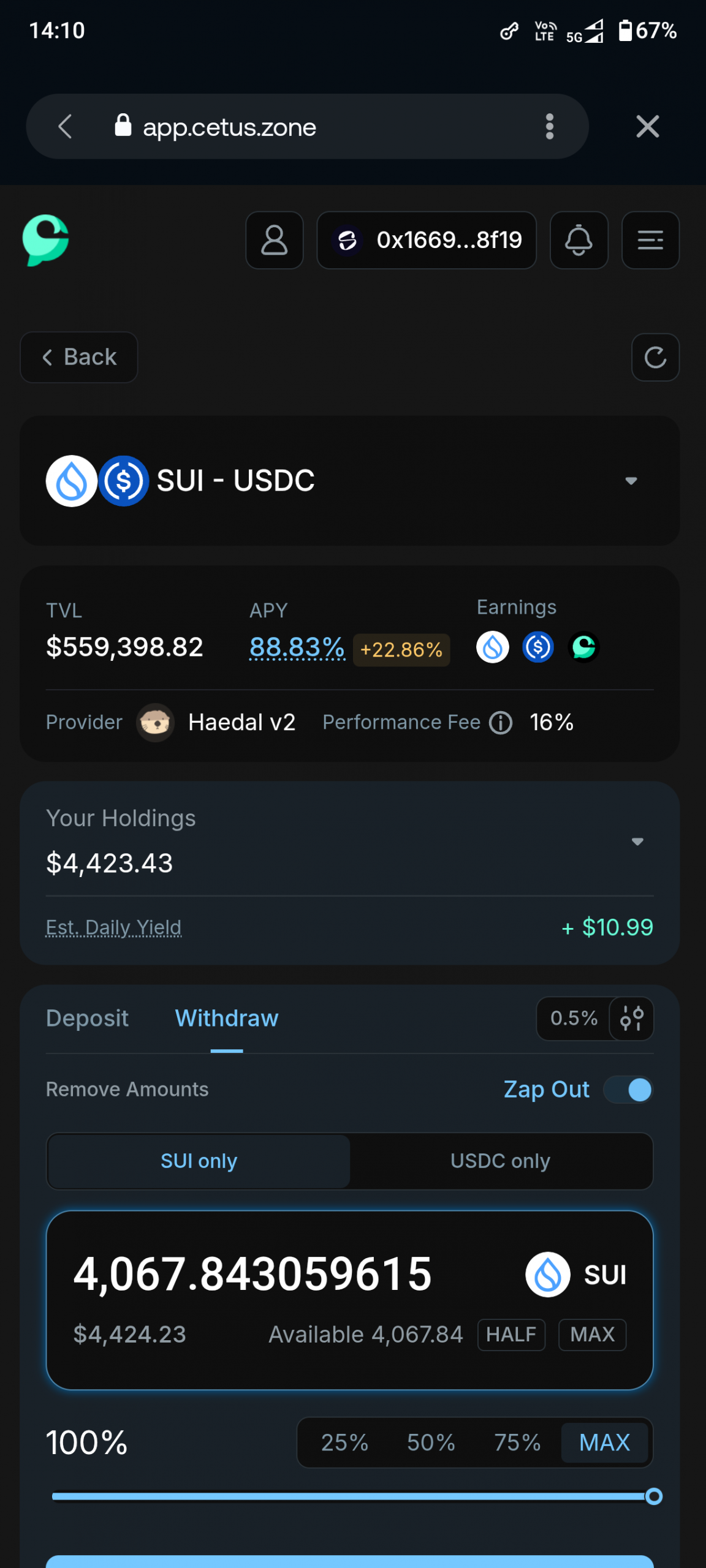
Task: Switch to the Deposit tab
Action: click(x=87, y=1019)
